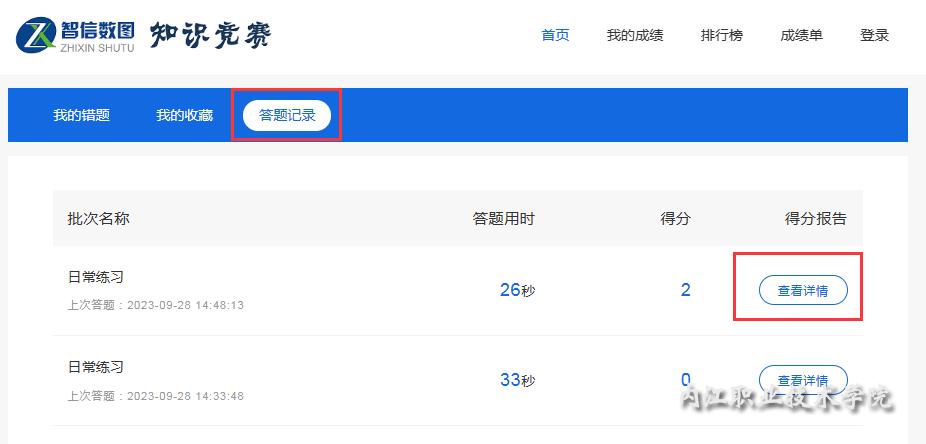Click the 批次名称 column header
Screen dimensions: 926x444
(98, 219)
